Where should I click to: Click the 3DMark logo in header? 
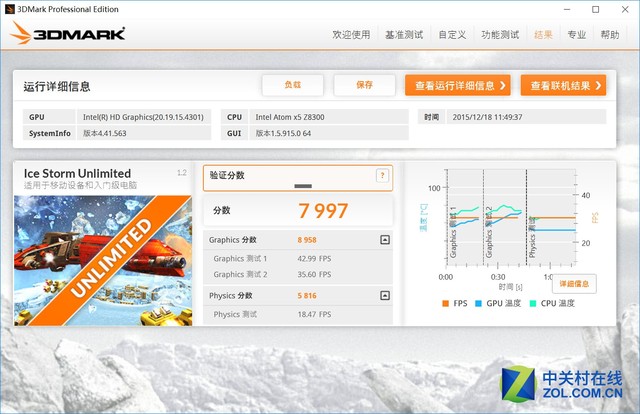67,33
